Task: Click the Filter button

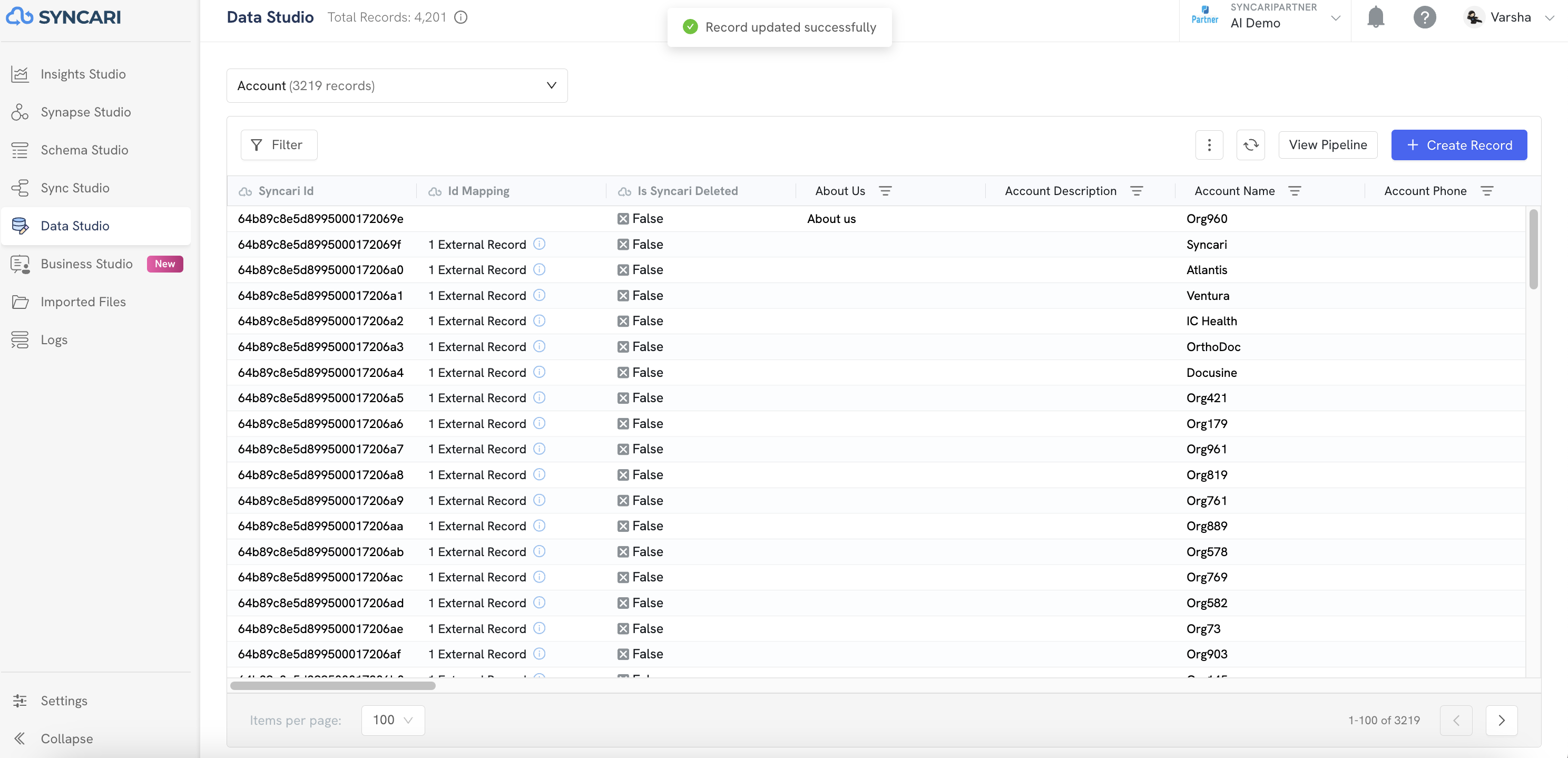Action: [x=279, y=145]
